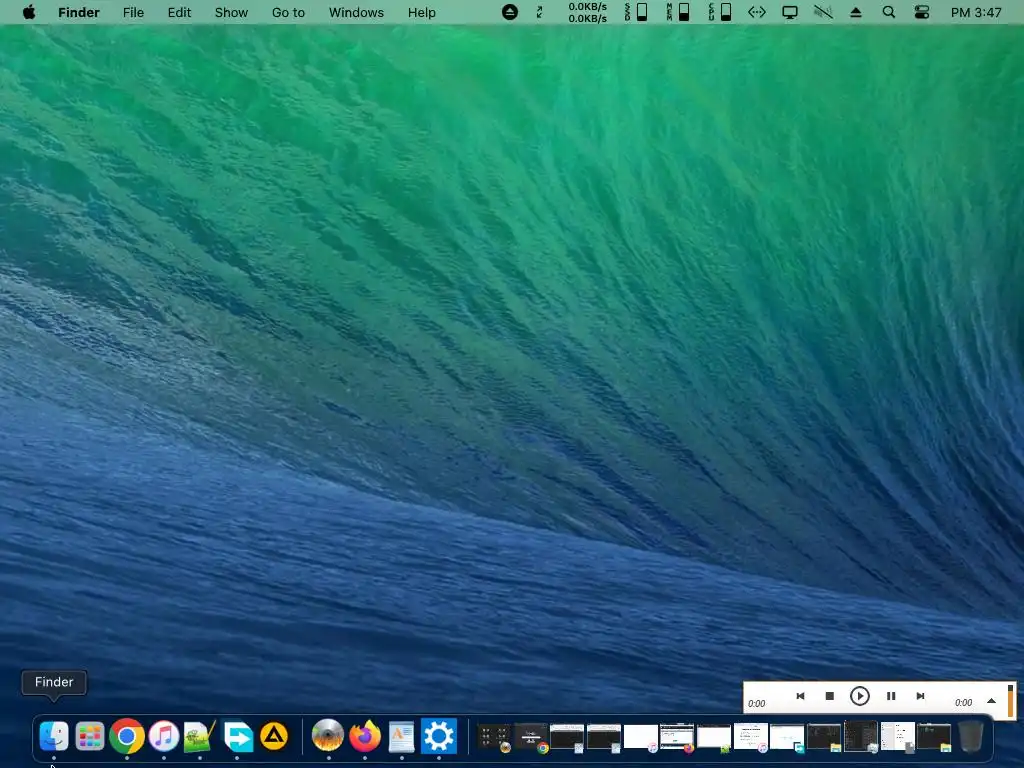Open the Edit menu
Screen dimensions: 1024x768
point(179,12)
